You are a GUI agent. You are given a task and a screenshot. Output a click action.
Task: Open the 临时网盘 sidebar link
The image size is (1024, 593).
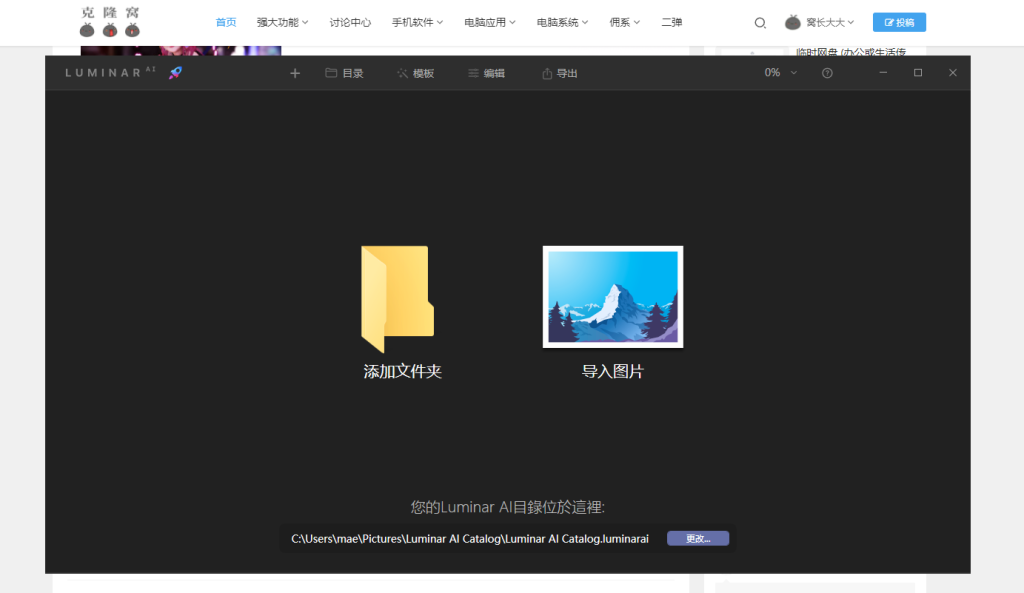850,52
